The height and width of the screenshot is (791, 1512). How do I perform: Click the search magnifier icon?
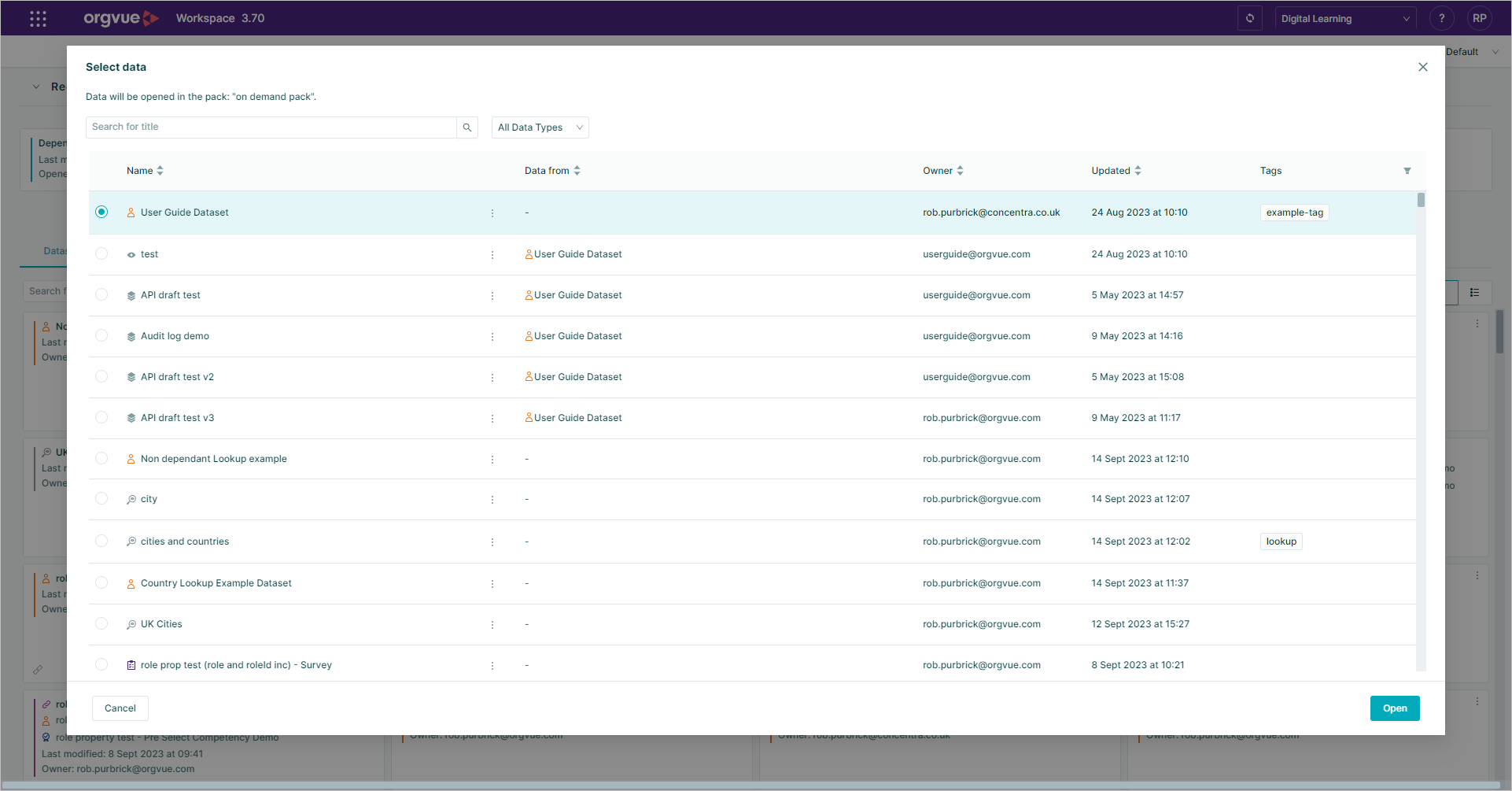tap(467, 128)
